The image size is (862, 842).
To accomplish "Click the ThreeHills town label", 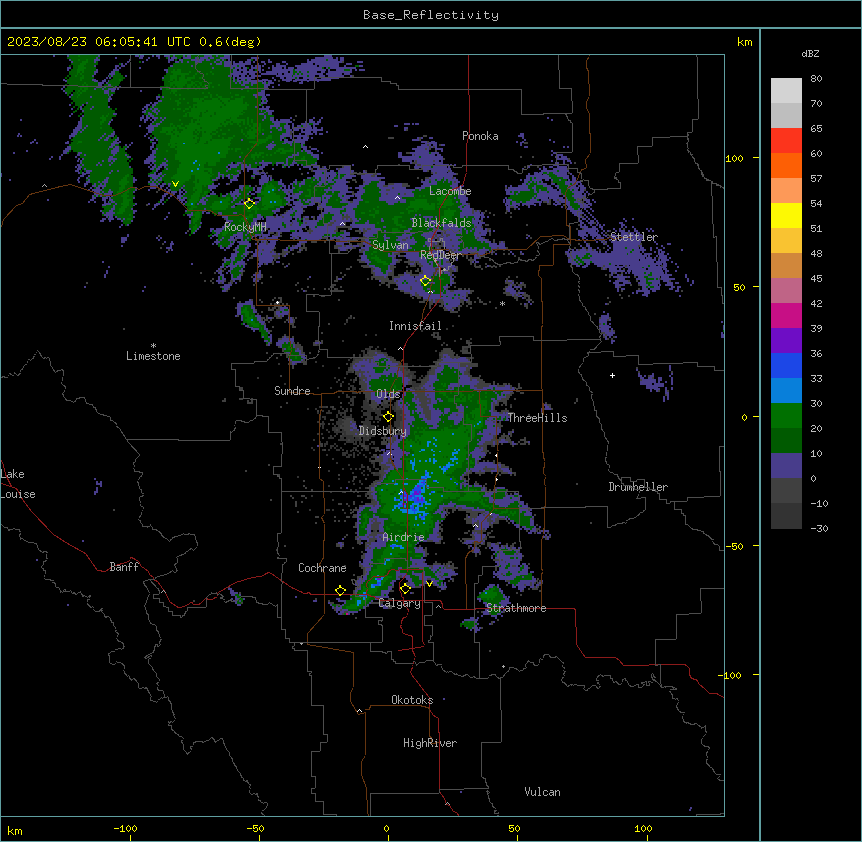I will coord(537,418).
